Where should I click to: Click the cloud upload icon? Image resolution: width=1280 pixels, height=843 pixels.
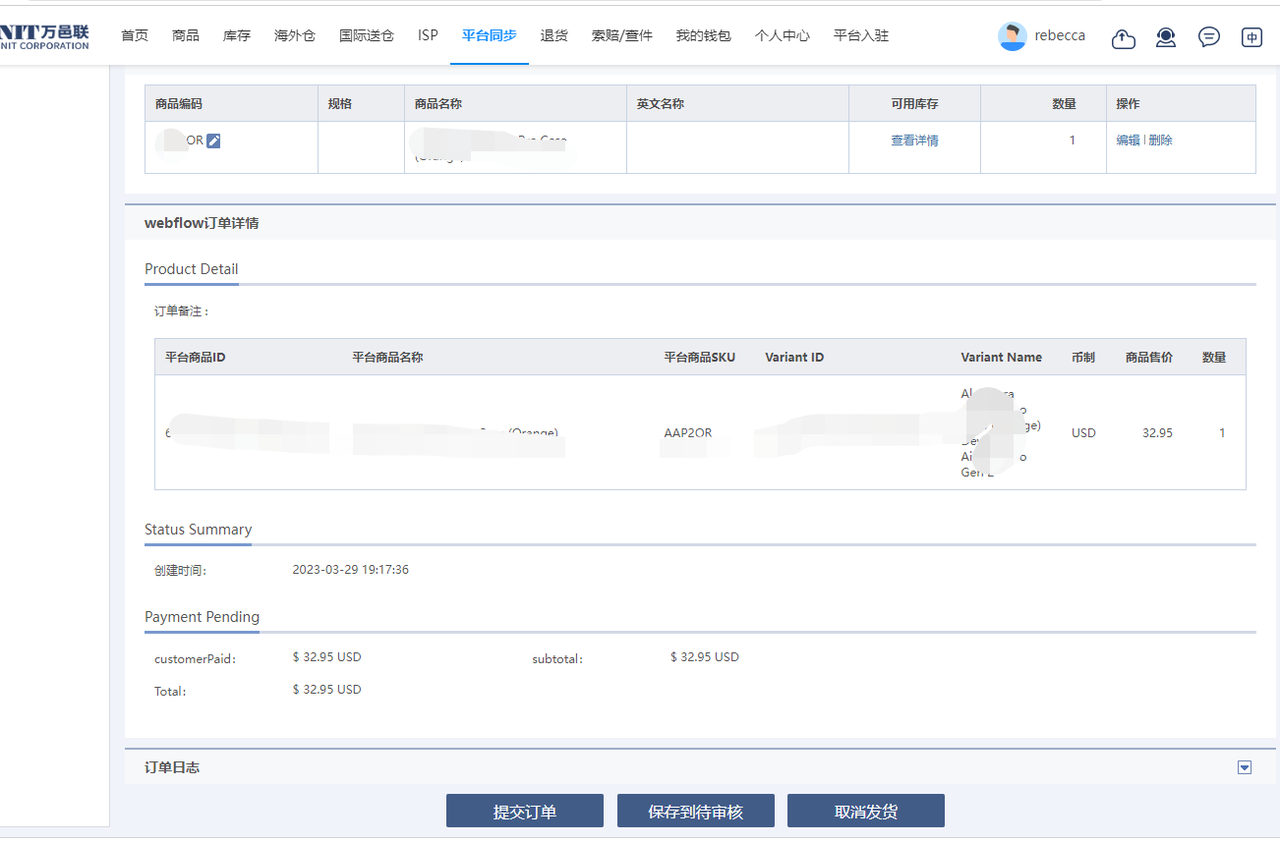(1124, 38)
